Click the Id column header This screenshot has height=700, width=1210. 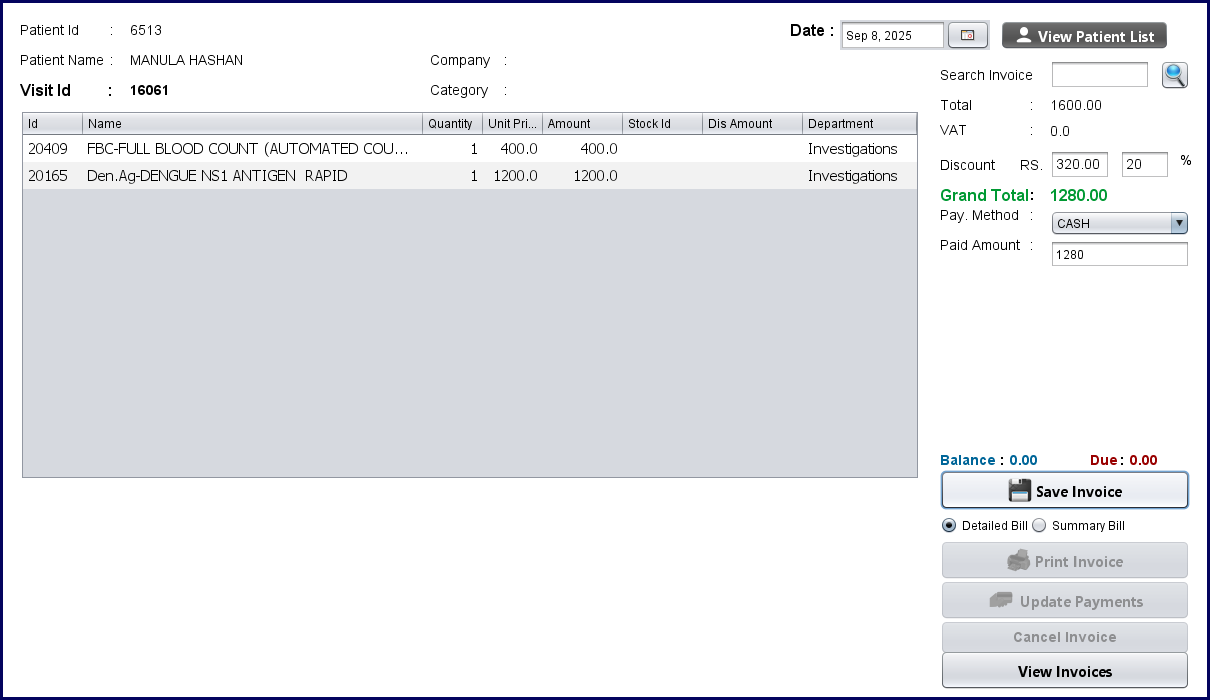(x=52, y=124)
